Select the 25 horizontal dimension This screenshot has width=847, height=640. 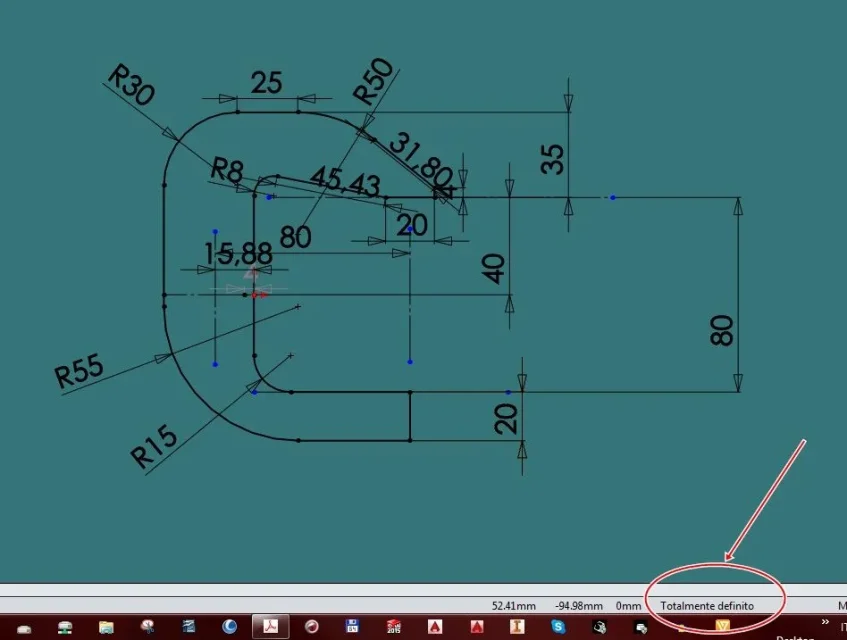266,83
